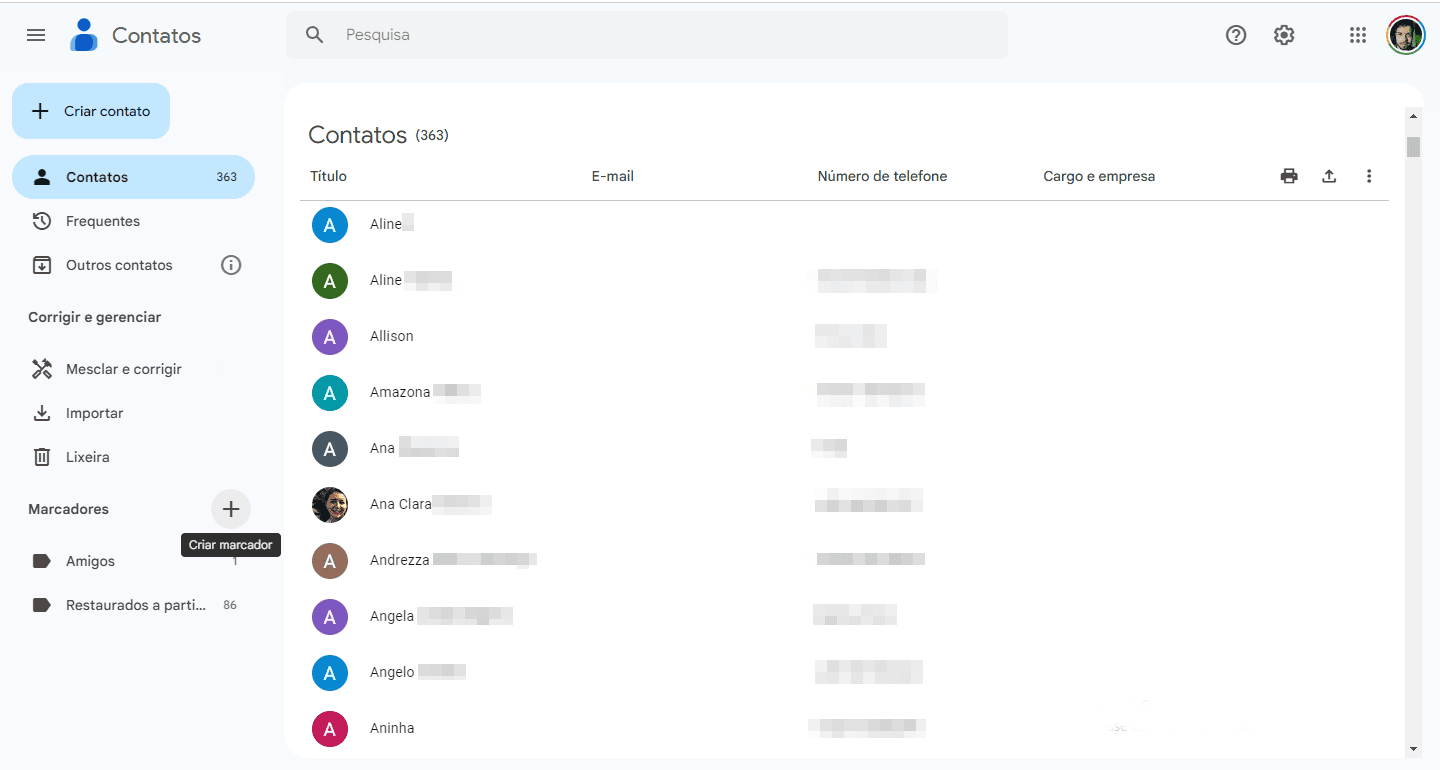
Task: Select Contatos in the sidebar
Action: (x=133, y=177)
